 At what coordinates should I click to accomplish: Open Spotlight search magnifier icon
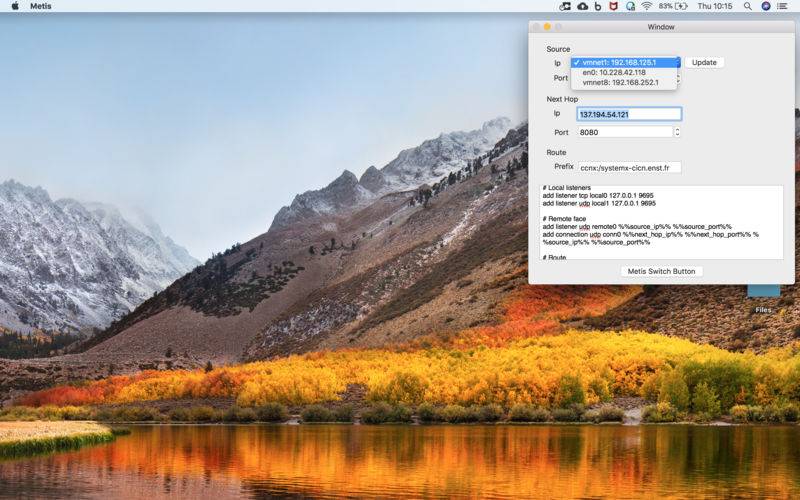pos(747,6)
